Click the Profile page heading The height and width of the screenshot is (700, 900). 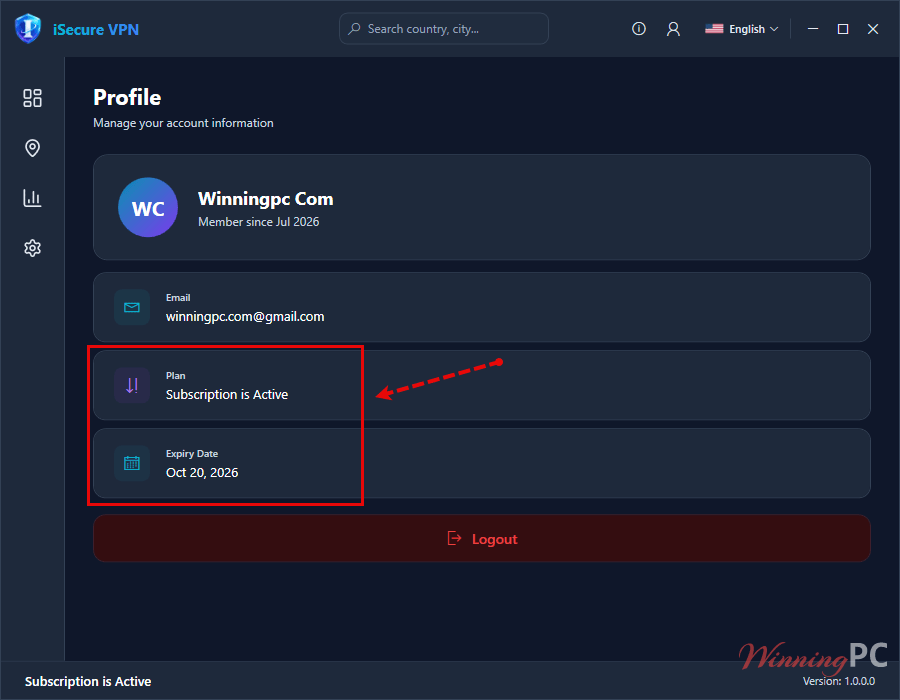pos(127,98)
